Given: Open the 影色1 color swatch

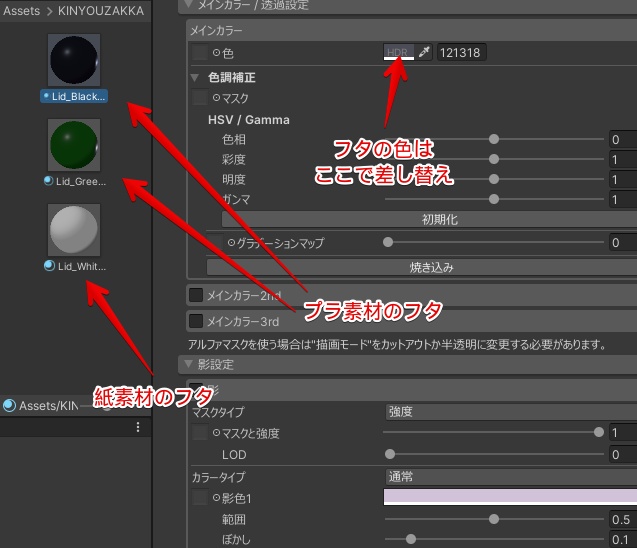Looking at the screenshot, I should click(x=510, y=497).
